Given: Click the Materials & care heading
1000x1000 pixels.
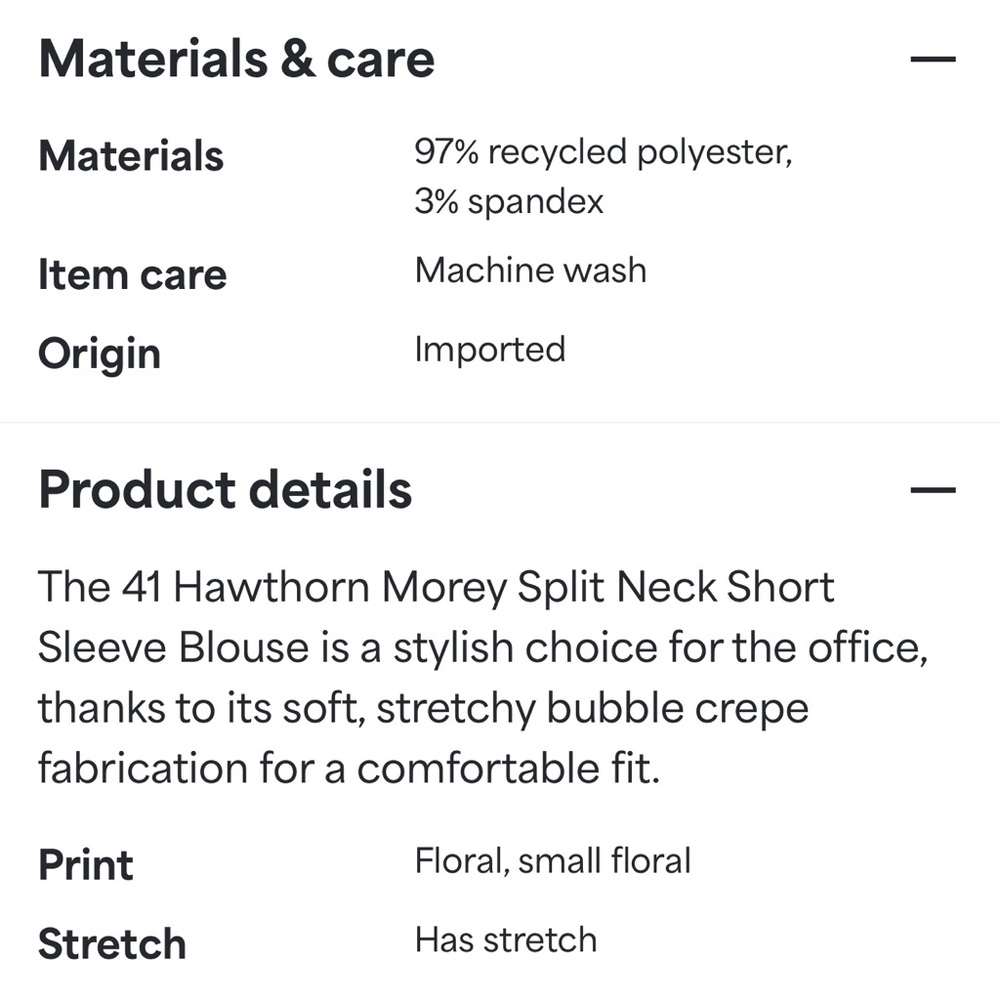Looking at the screenshot, I should [237, 59].
